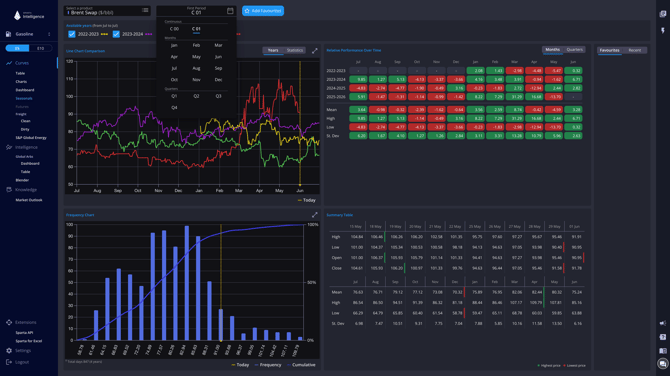Screen dimensions: 670x376
Task: Choose Q1 in the period picker
Action: tap(174, 96)
